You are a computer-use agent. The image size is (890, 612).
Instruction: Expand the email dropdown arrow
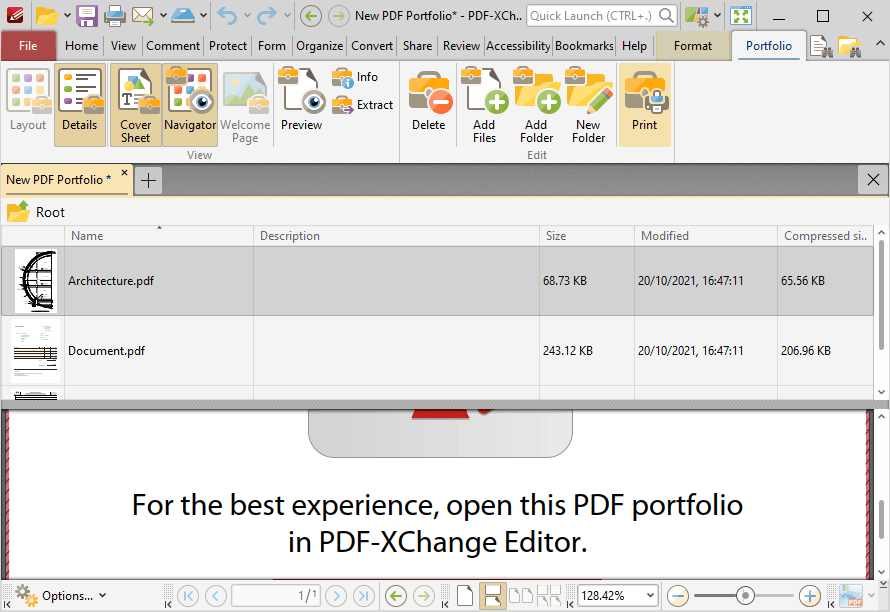click(x=163, y=16)
